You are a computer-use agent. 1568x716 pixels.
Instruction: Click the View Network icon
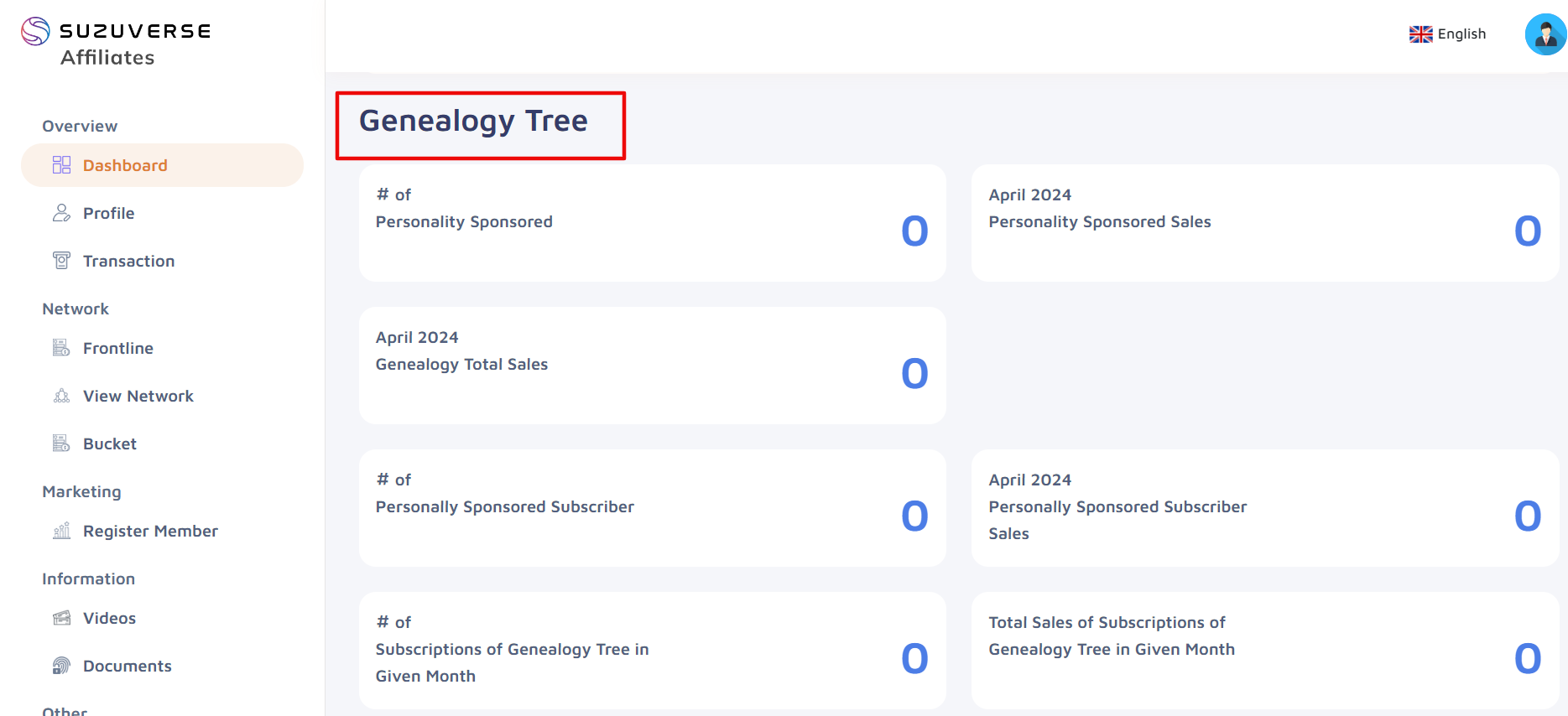(61, 396)
